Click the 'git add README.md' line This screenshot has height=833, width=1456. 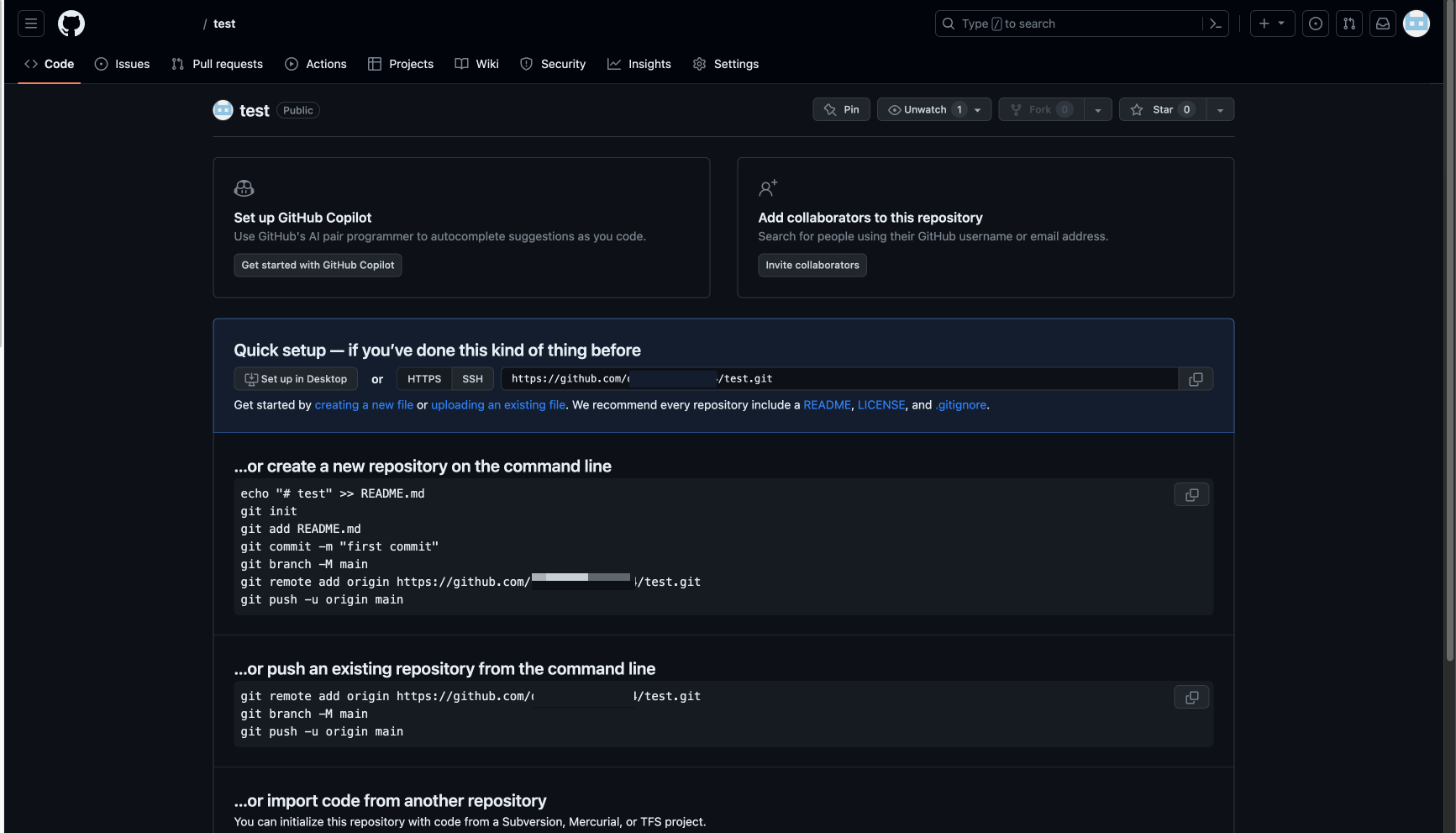[x=301, y=529]
